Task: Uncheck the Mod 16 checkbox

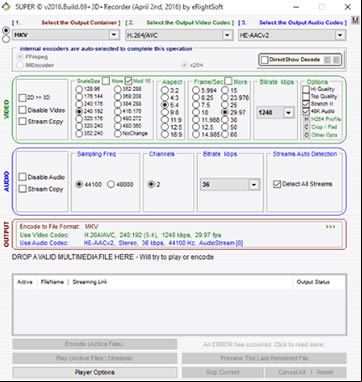Action: coord(128,81)
